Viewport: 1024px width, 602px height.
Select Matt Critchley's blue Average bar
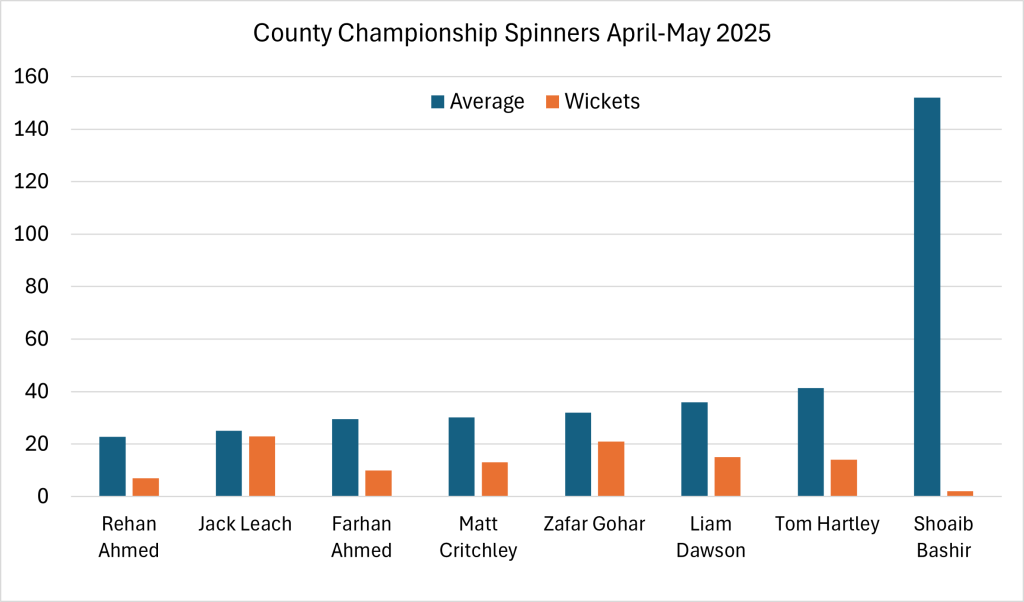coord(462,457)
